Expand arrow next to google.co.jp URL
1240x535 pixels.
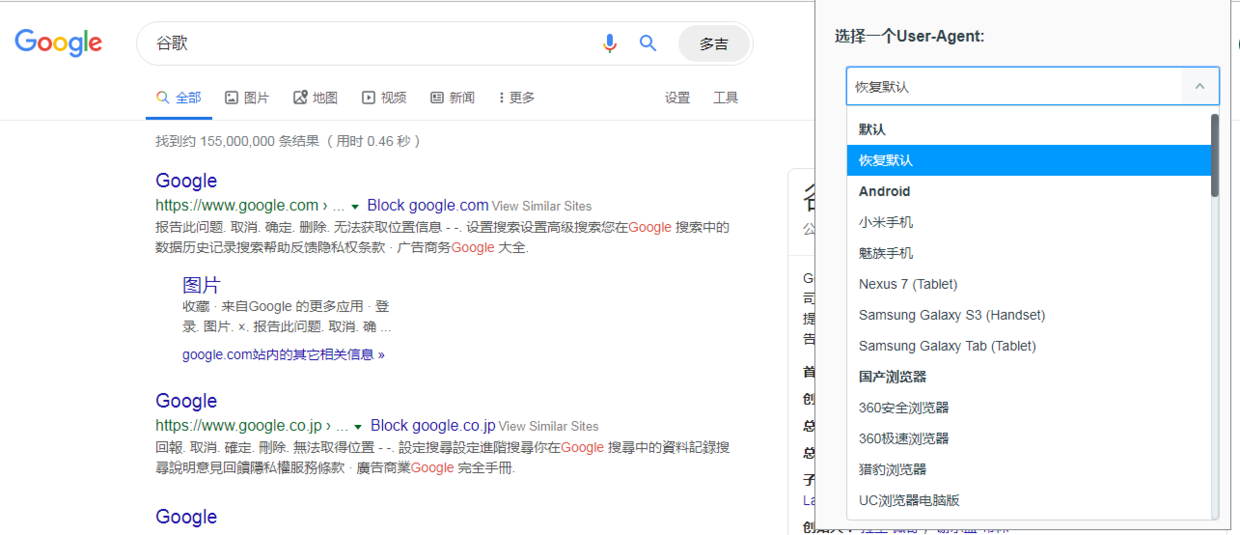pyautogui.click(x=359, y=426)
